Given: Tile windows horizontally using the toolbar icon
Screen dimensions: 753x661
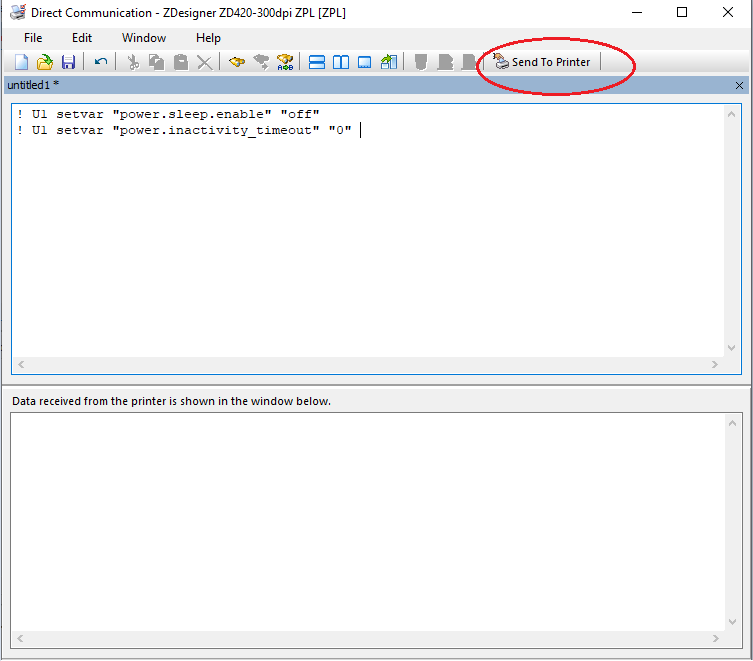Looking at the screenshot, I should tap(317, 62).
